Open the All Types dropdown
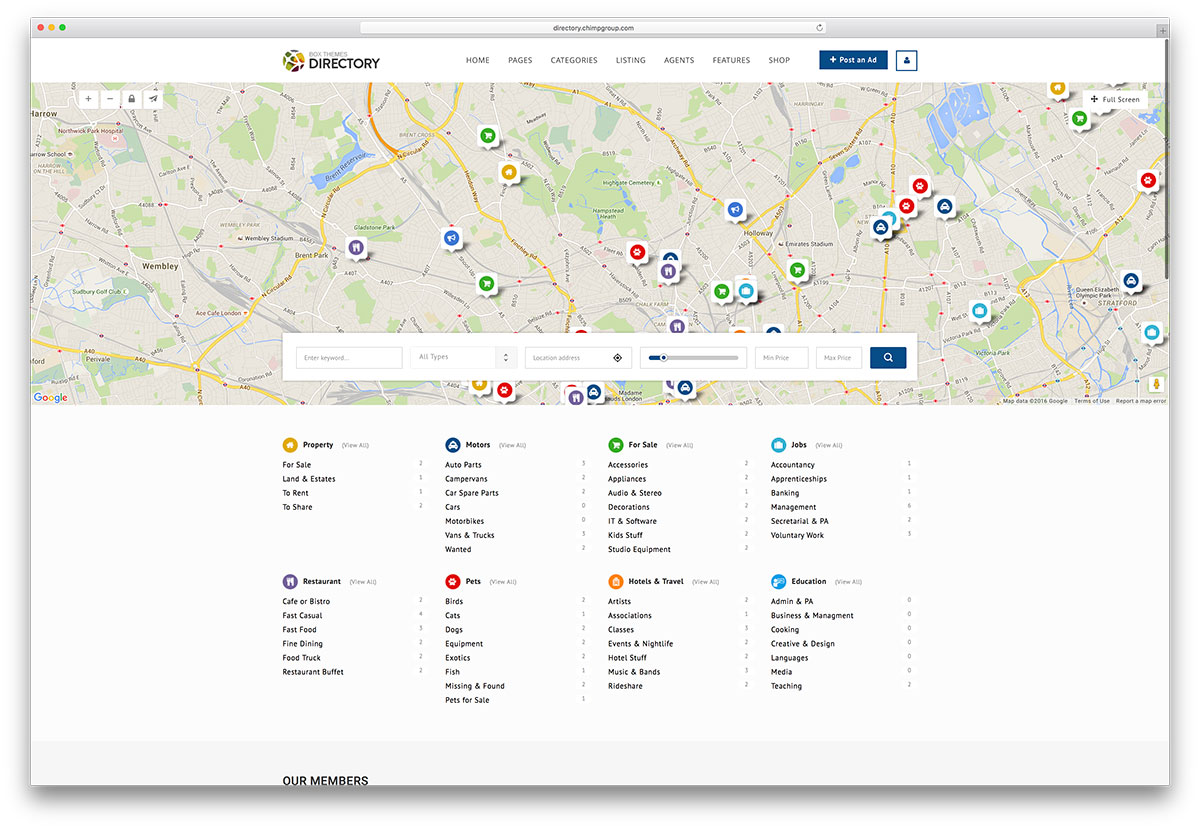The height and width of the screenshot is (829, 1200). 463,357
